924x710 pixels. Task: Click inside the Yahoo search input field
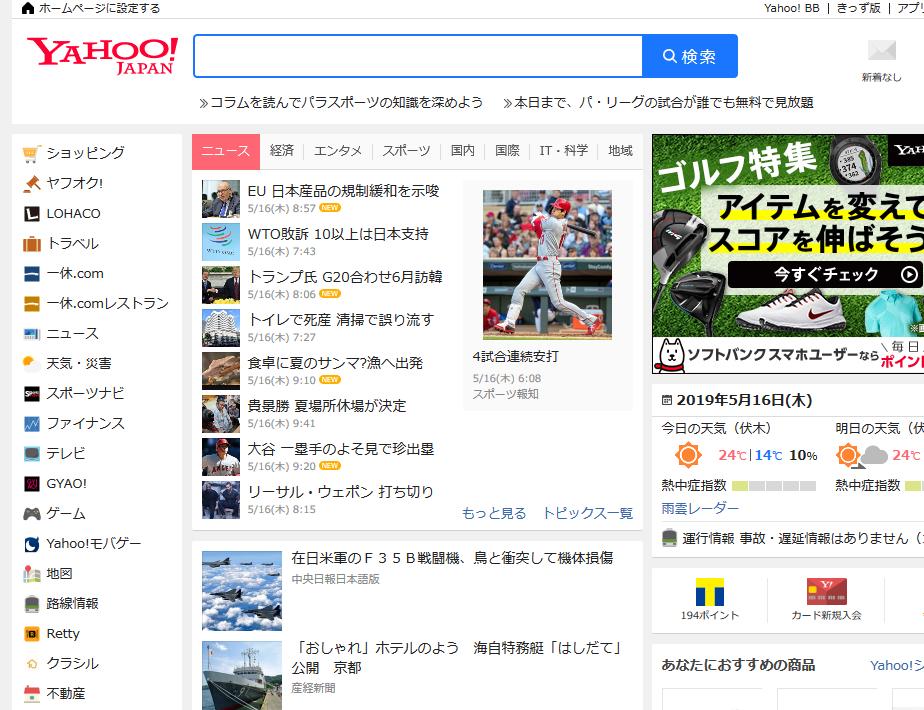(x=418, y=56)
